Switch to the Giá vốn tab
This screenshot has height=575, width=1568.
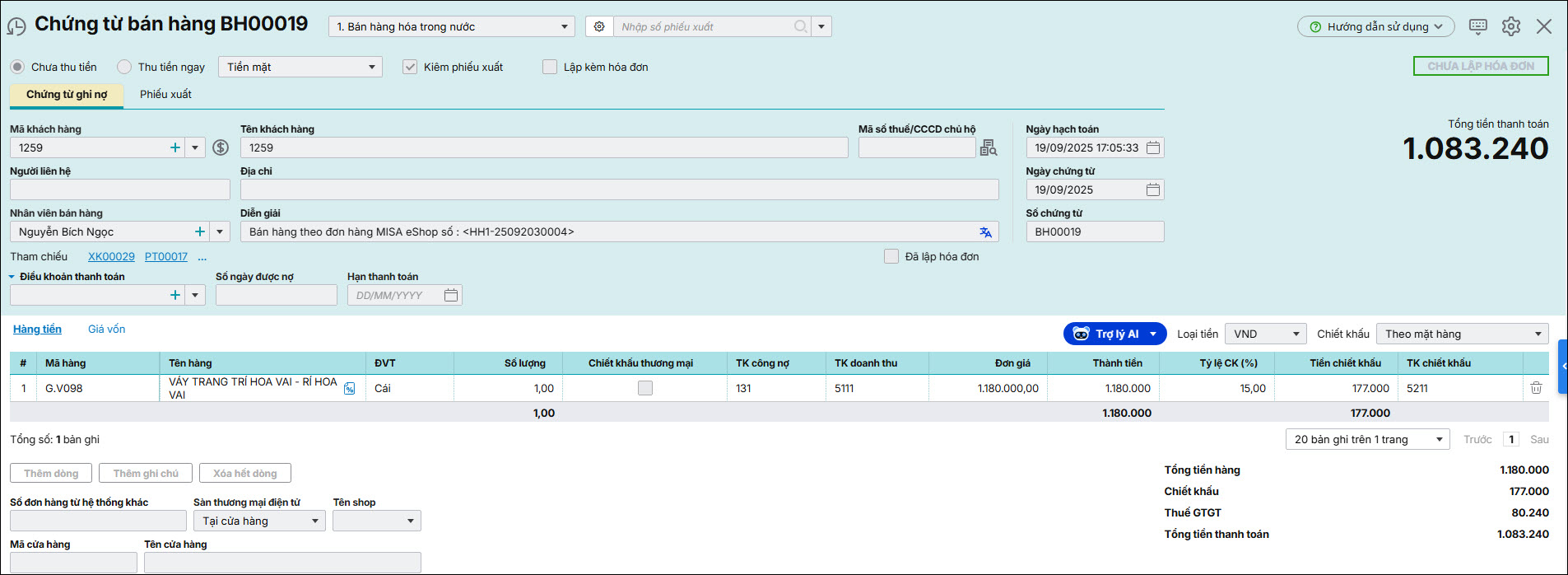pos(106,330)
